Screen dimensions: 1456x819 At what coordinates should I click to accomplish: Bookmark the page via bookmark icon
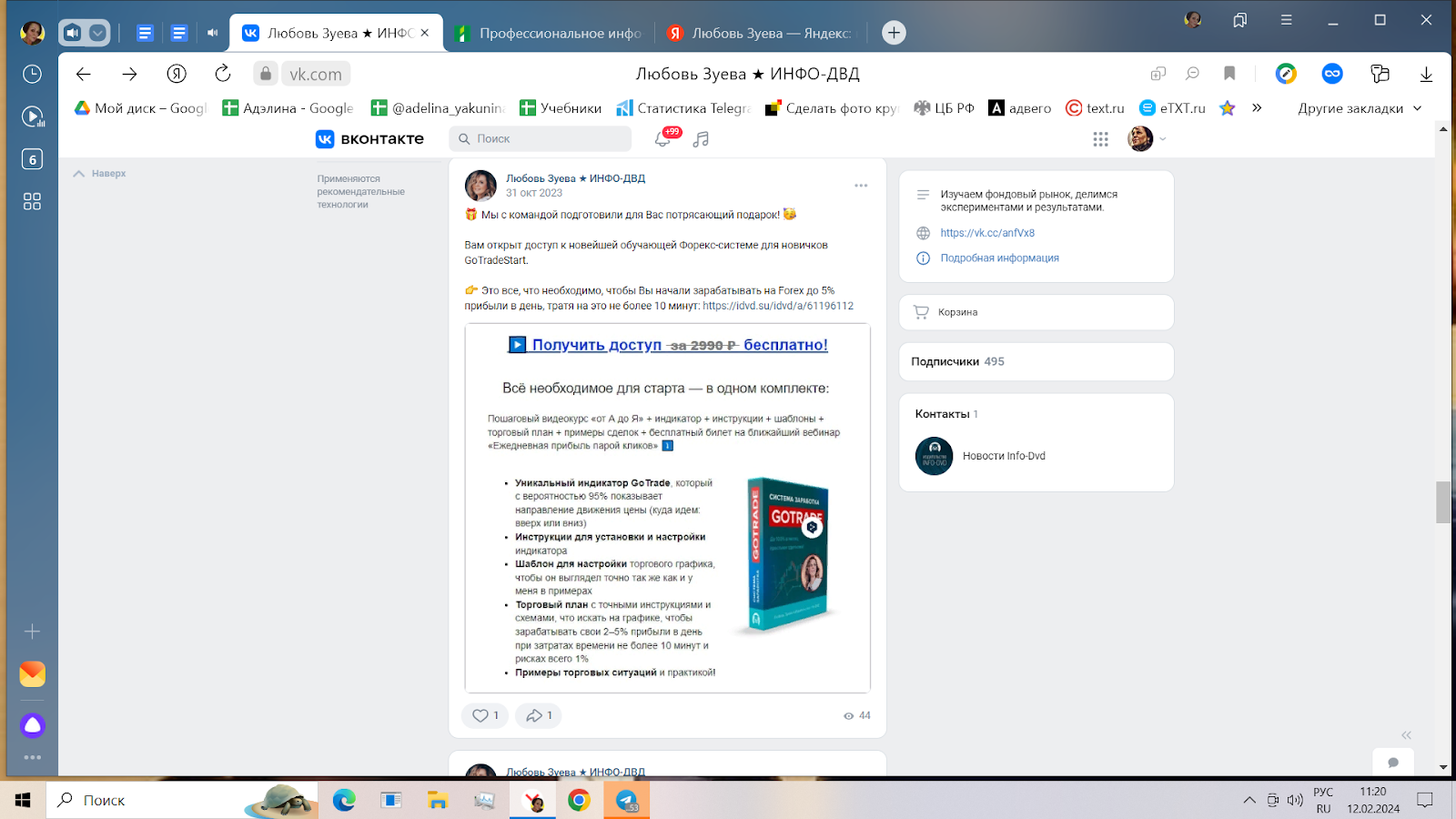(x=1229, y=74)
